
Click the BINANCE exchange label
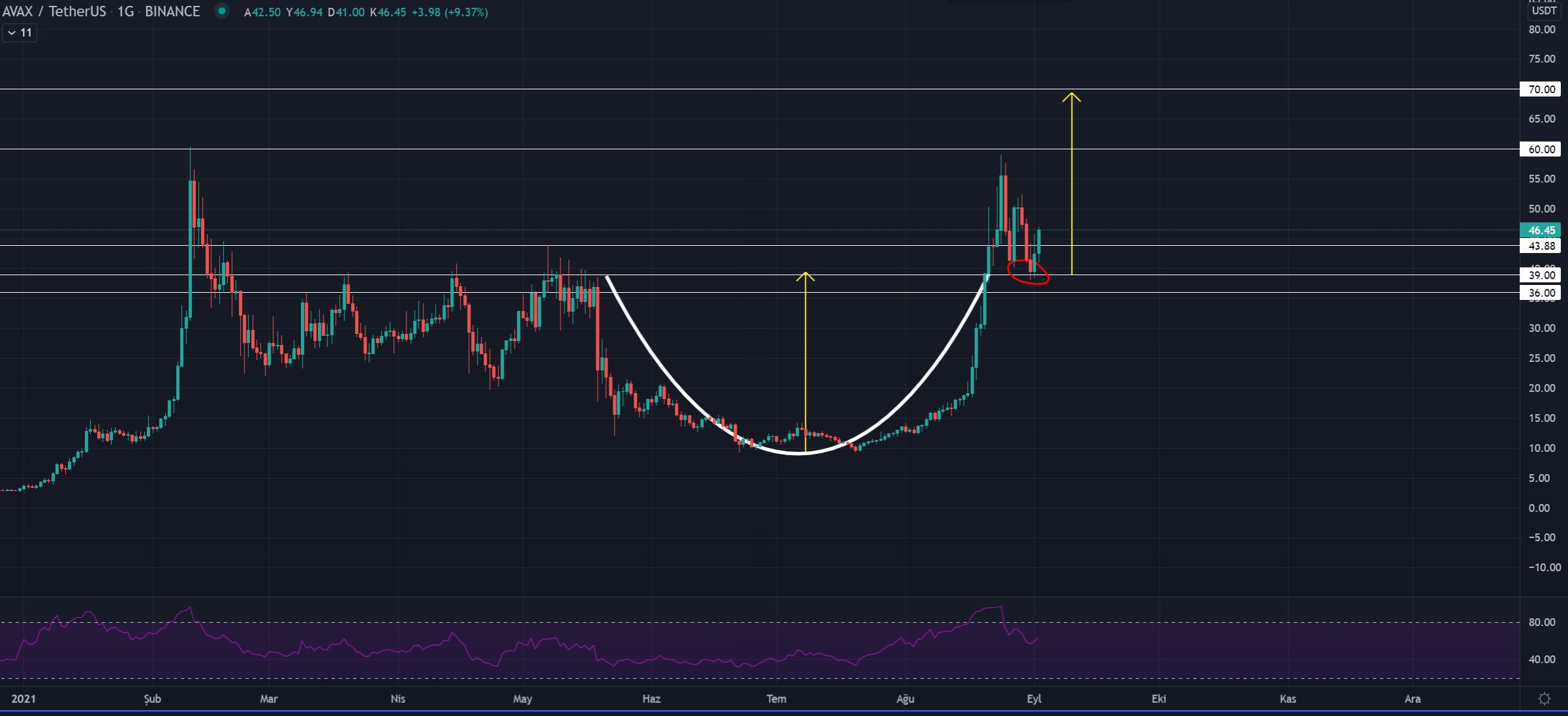[172, 12]
